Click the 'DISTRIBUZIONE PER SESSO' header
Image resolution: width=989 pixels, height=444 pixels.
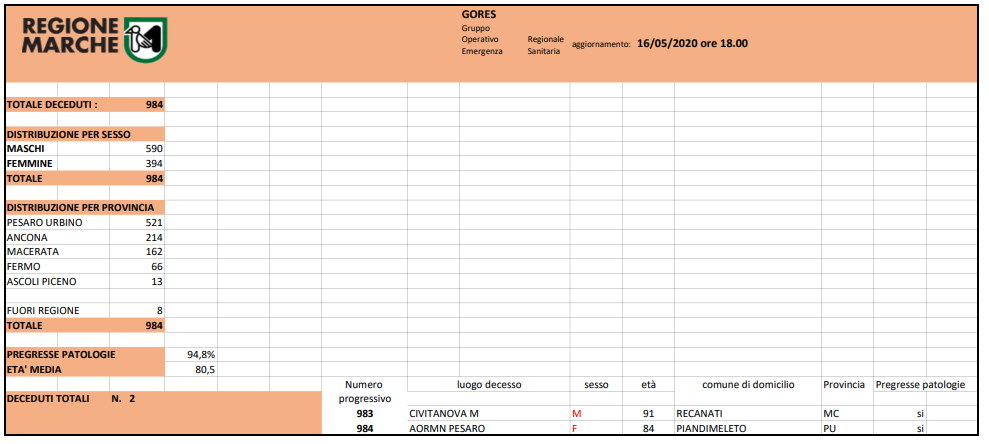click(69, 134)
